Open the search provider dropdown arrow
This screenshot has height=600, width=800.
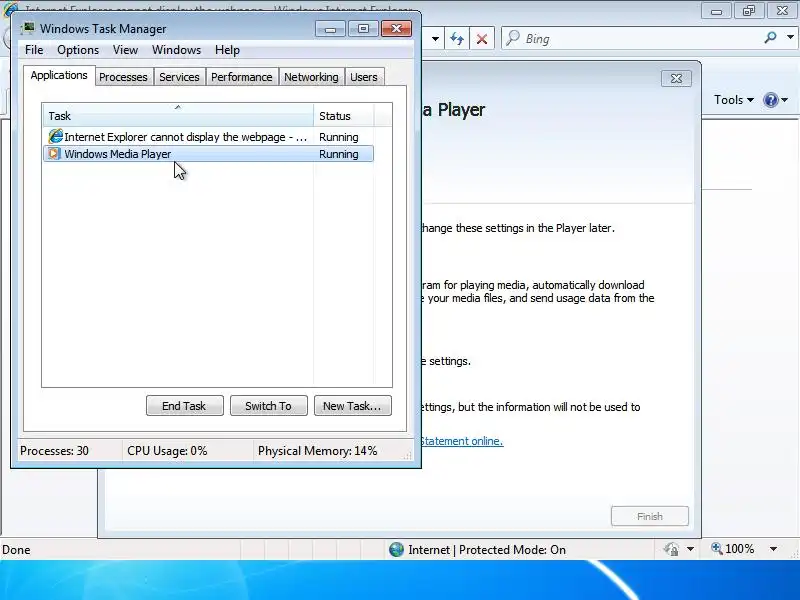tap(791, 37)
